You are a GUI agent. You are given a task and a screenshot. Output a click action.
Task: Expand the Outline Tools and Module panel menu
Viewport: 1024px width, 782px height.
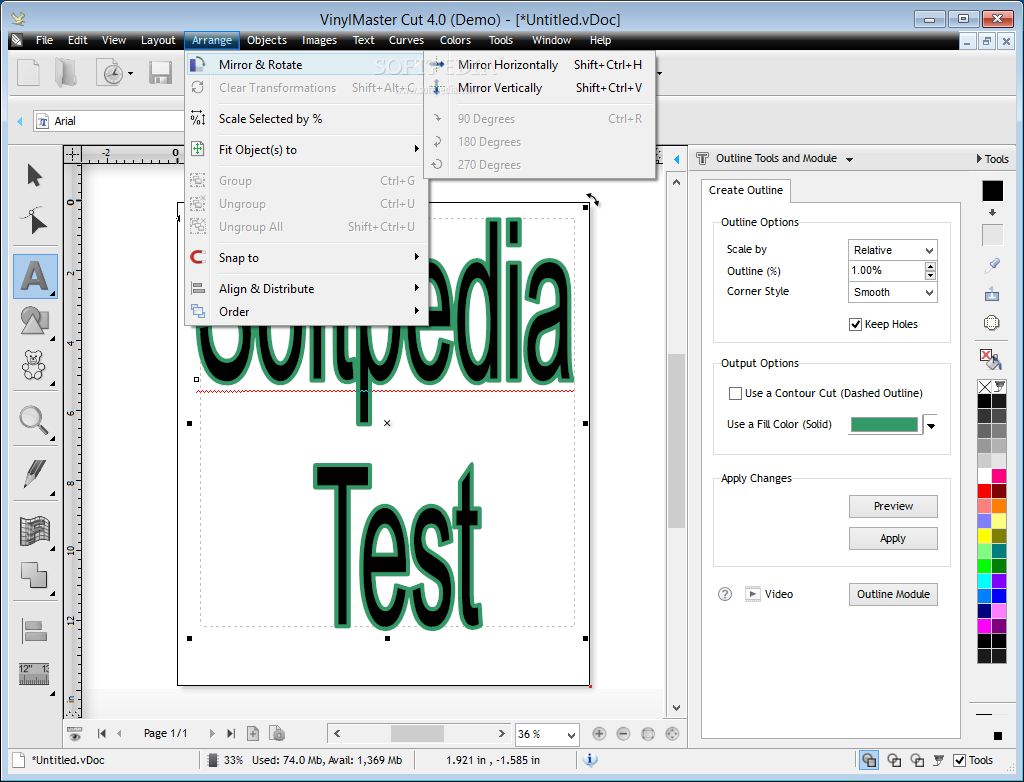(849, 159)
